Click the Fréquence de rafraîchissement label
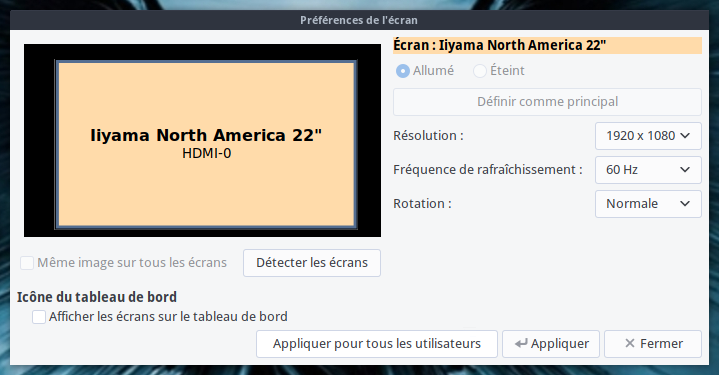The width and height of the screenshot is (719, 375). pos(488,170)
